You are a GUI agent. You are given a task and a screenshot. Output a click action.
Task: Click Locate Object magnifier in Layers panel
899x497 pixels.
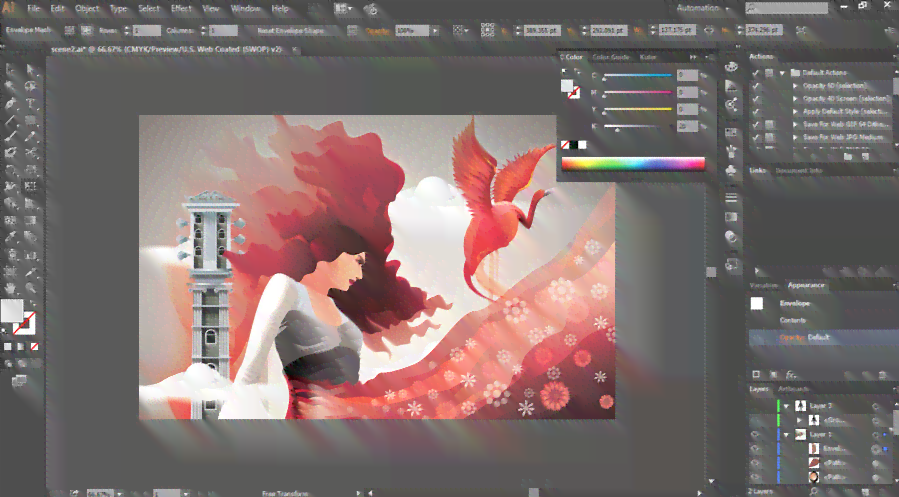coord(814,492)
